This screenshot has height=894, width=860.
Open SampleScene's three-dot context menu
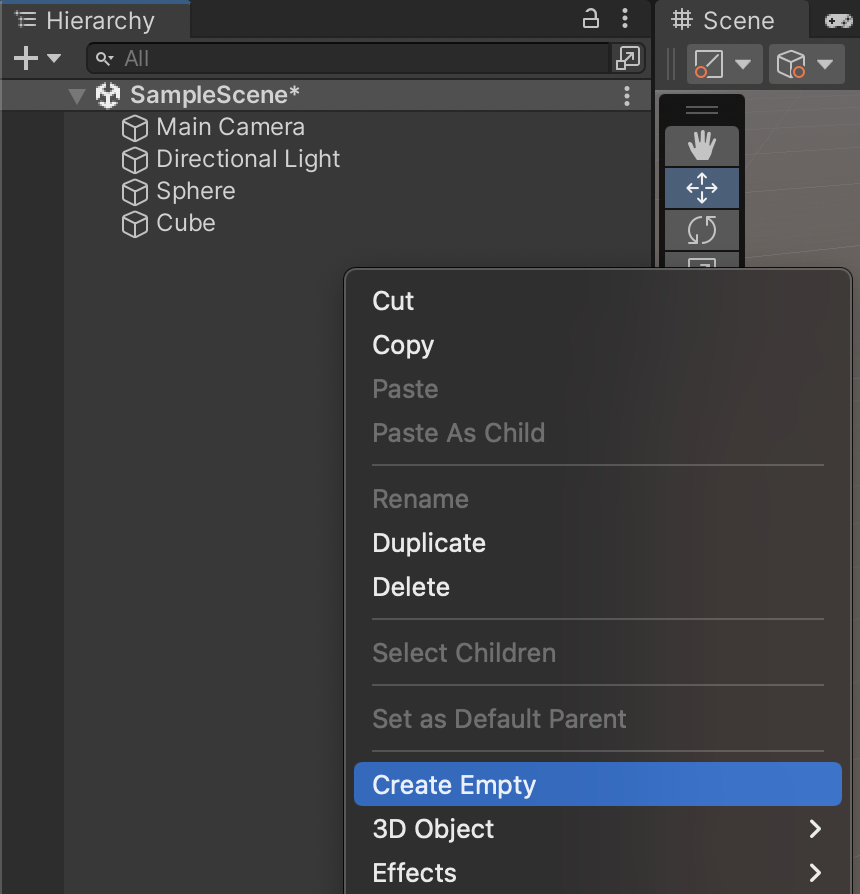[x=627, y=96]
